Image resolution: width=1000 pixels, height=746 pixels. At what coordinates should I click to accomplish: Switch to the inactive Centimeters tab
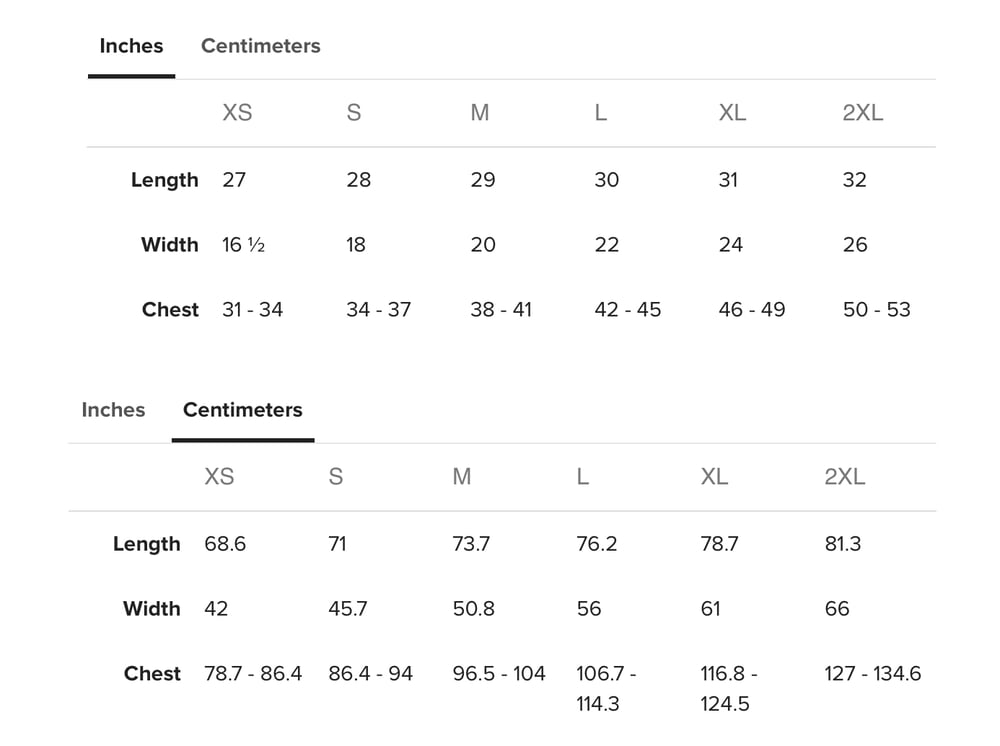tap(260, 46)
